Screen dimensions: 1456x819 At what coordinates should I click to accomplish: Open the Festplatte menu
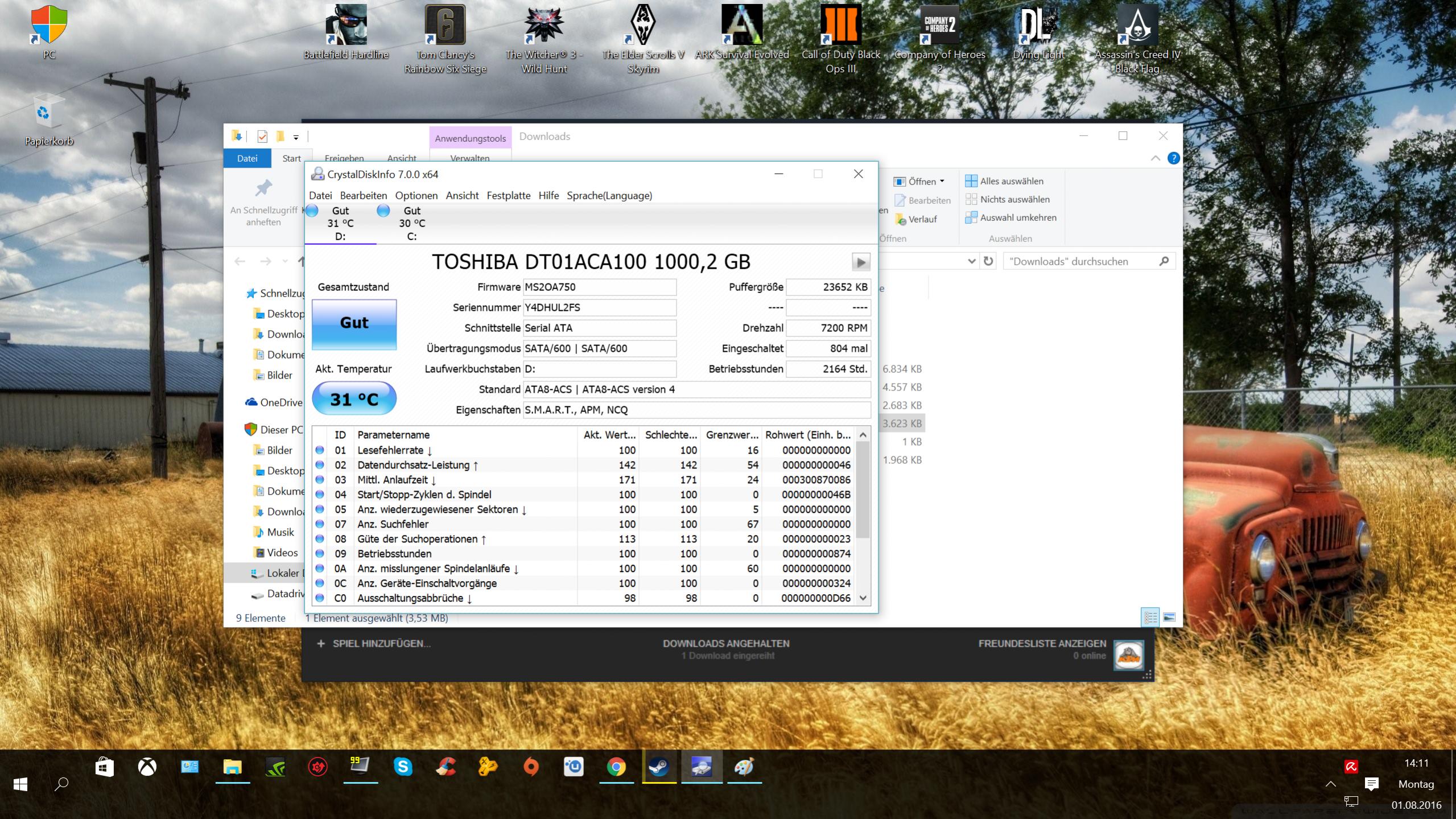(x=508, y=195)
